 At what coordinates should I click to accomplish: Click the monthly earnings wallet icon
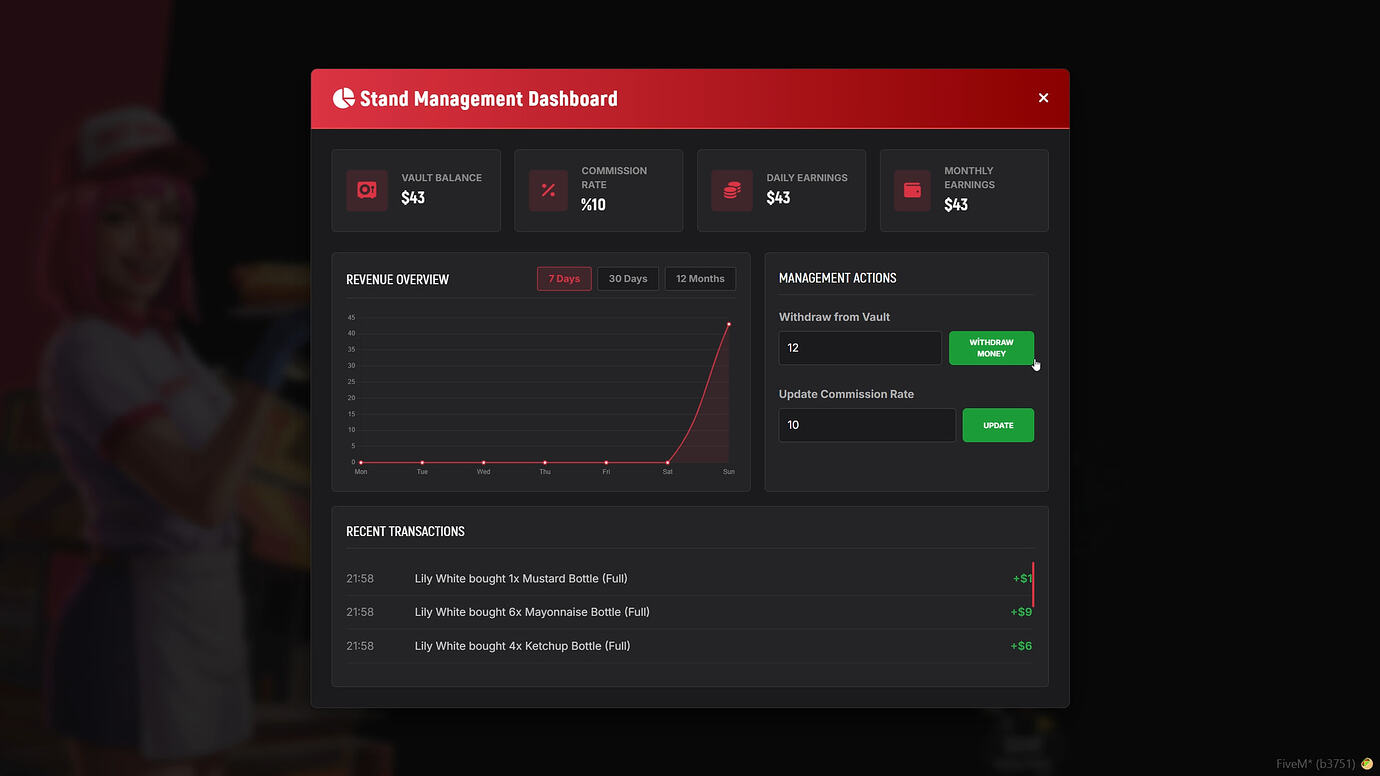click(912, 190)
